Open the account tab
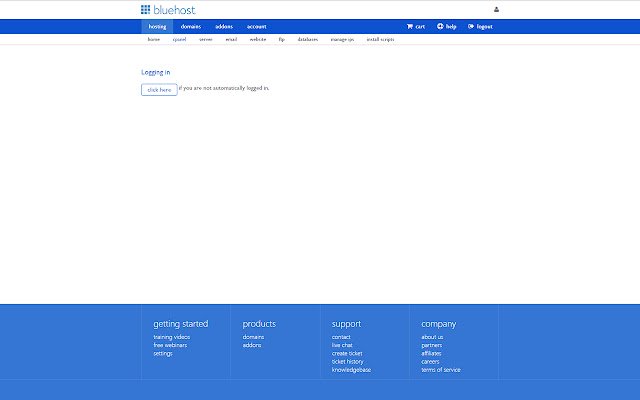 pos(256,27)
